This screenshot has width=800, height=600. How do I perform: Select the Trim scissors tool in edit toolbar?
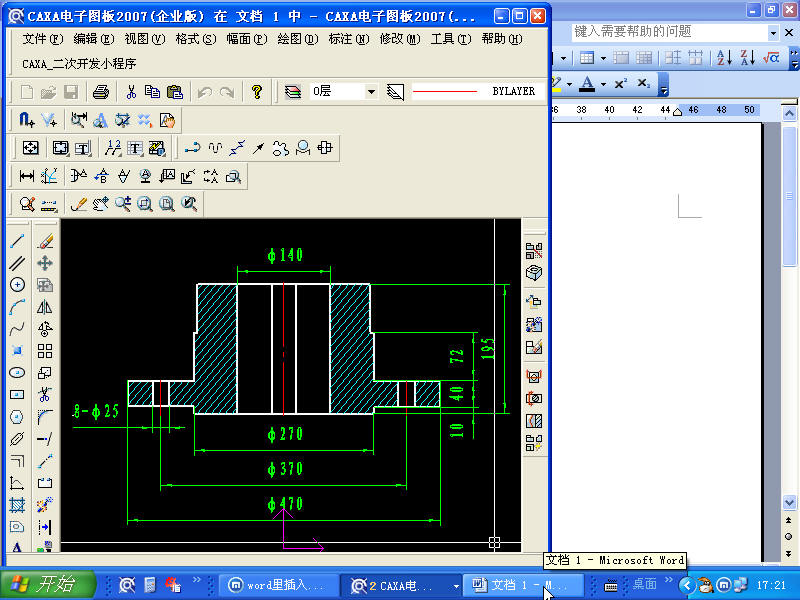(x=45, y=395)
